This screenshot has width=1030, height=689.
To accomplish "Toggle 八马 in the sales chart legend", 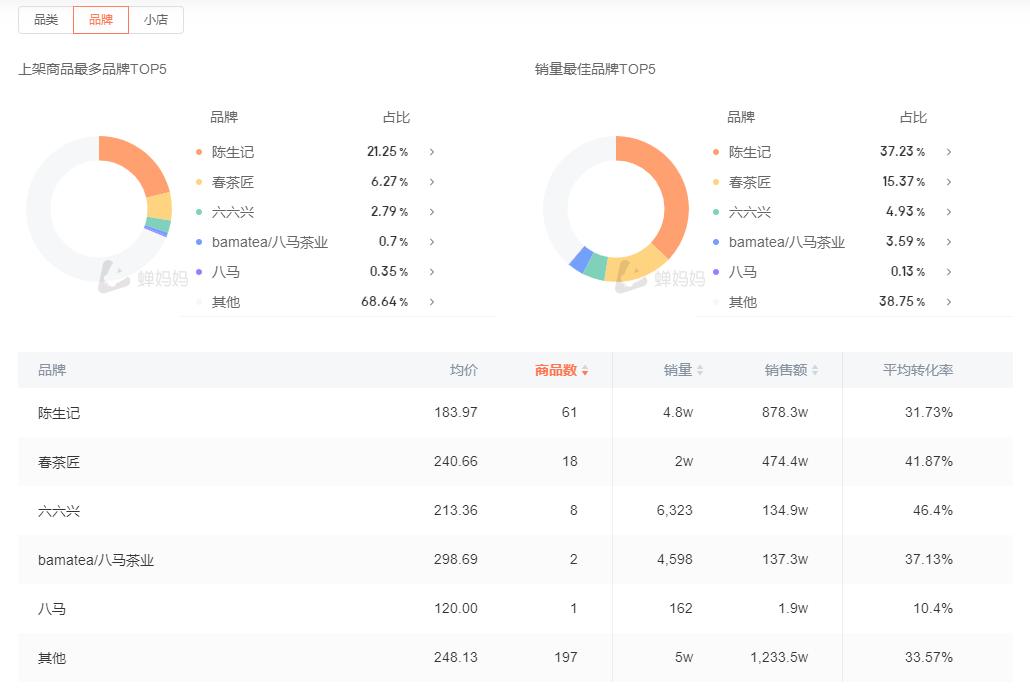I will click(745, 271).
